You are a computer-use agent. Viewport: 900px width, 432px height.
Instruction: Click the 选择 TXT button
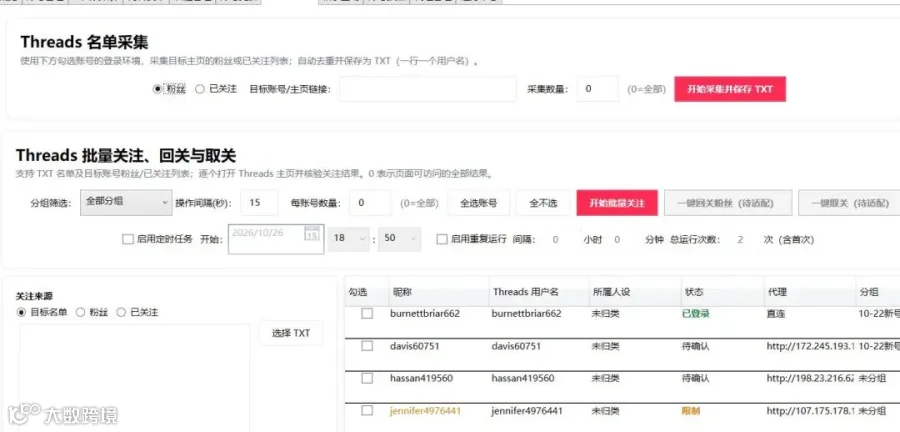pyautogui.click(x=291, y=333)
